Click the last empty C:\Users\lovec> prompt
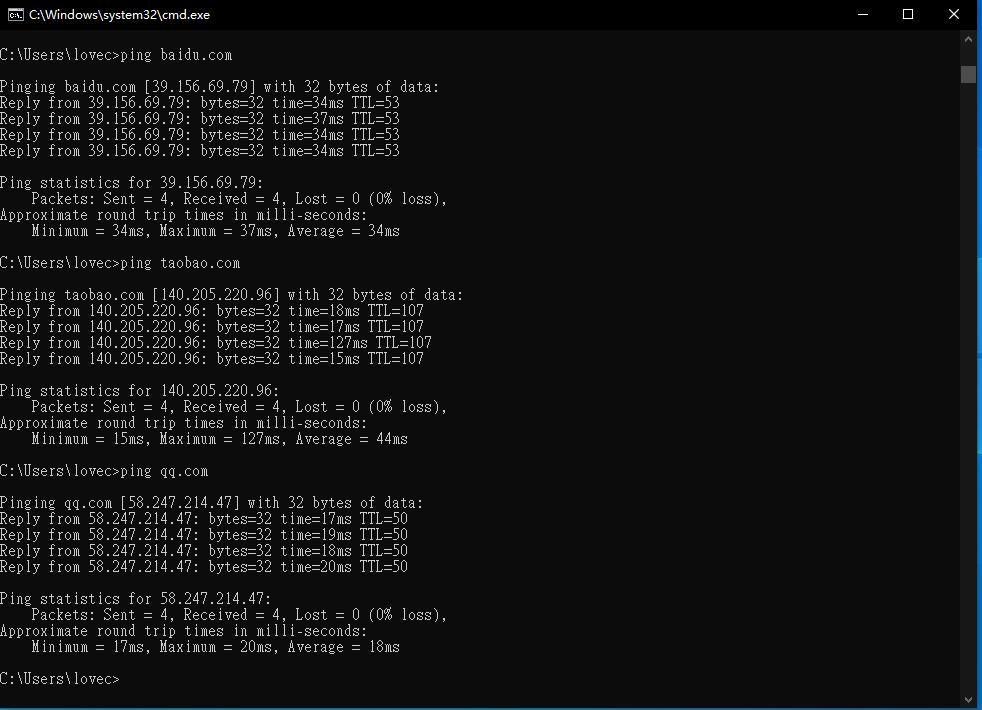The height and width of the screenshot is (710, 982). (60, 679)
